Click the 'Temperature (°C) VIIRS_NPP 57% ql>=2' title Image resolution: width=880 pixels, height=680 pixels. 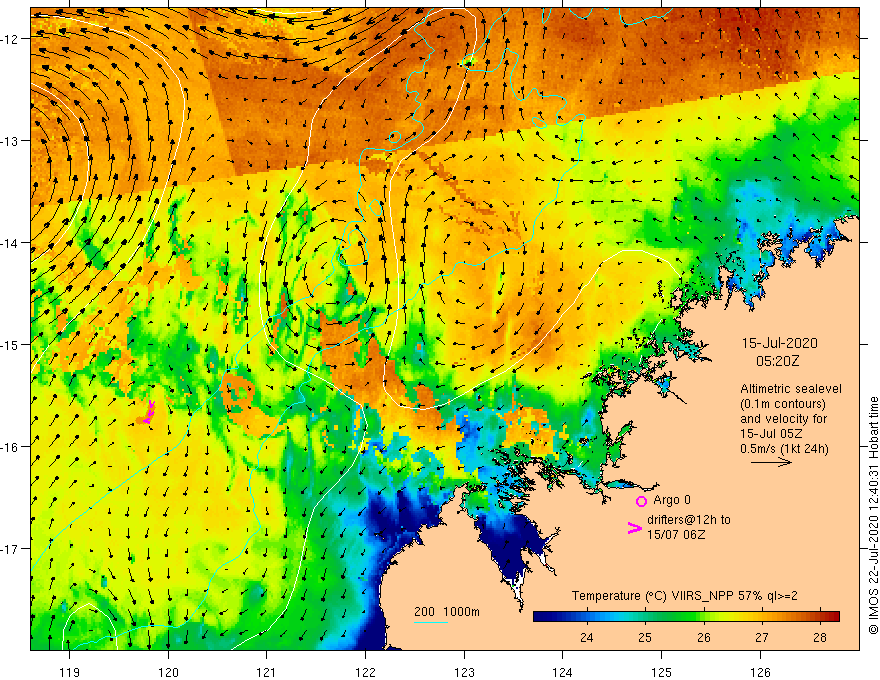coord(684,596)
